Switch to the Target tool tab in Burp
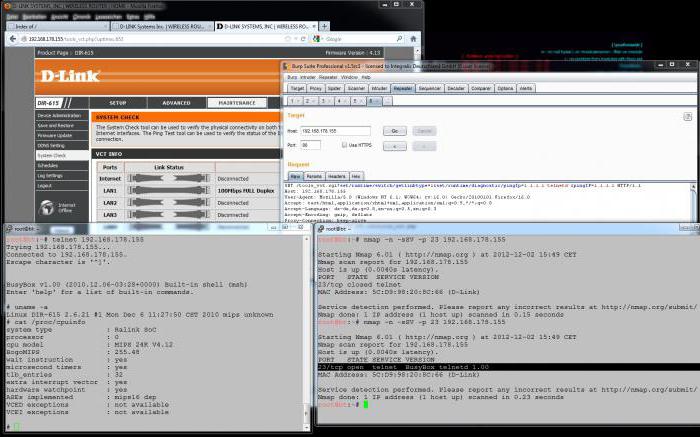 click(x=297, y=88)
